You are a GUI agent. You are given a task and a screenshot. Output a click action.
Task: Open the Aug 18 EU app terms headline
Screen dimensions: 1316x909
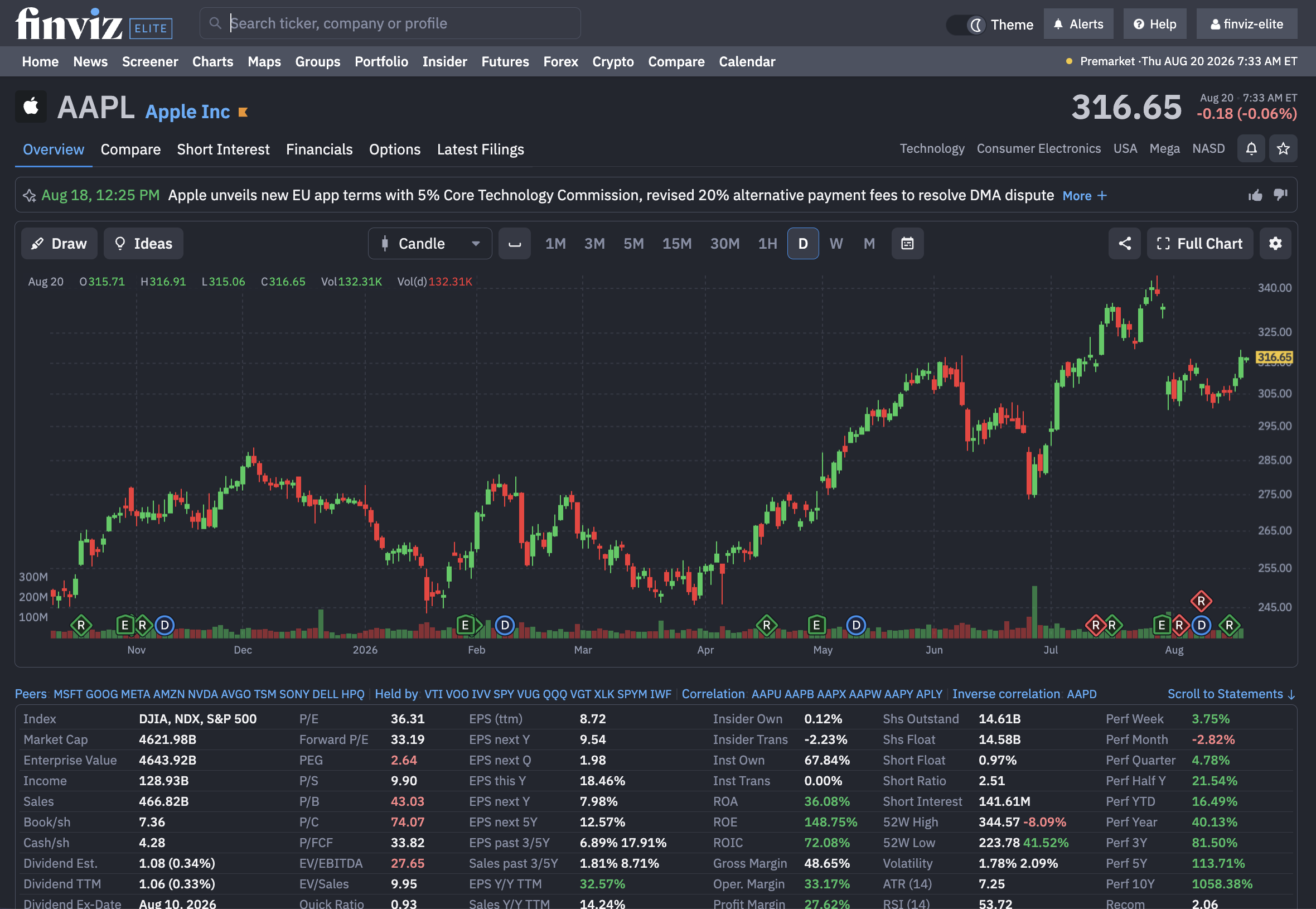[611, 195]
